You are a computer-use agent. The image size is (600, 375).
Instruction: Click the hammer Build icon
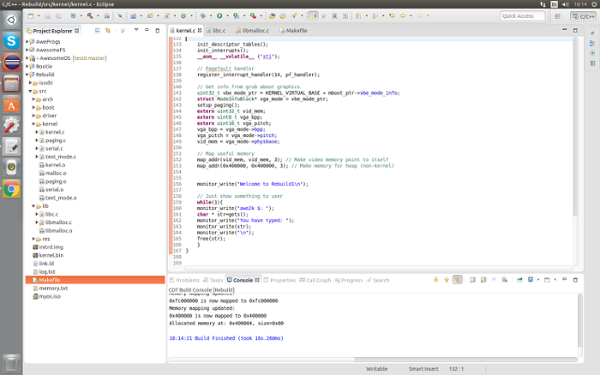(x=90, y=16)
